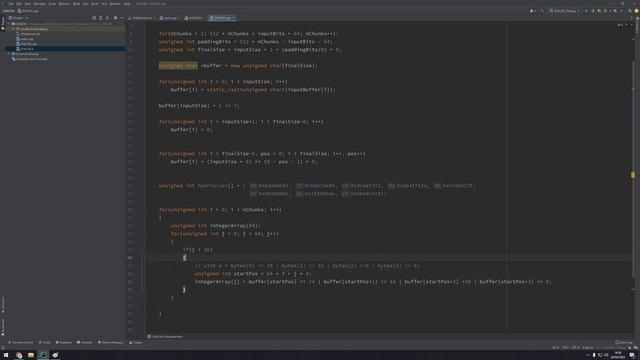Open File Explorer from the taskbar

click(x=31, y=356)
